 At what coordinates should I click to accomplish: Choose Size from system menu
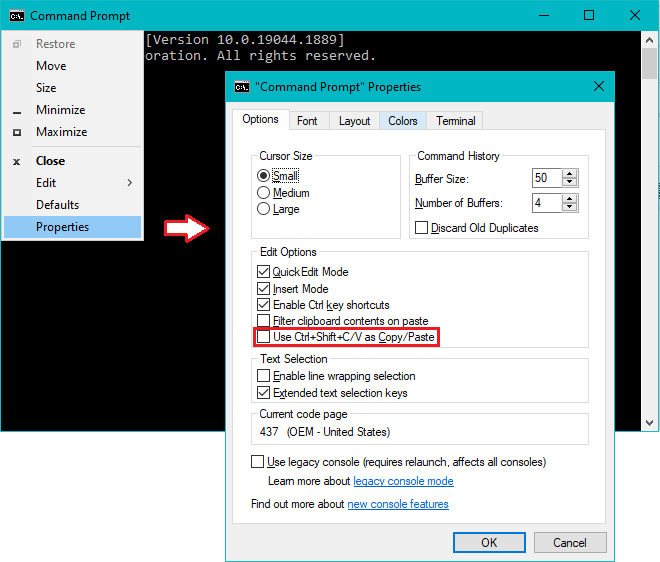[72, 88]
